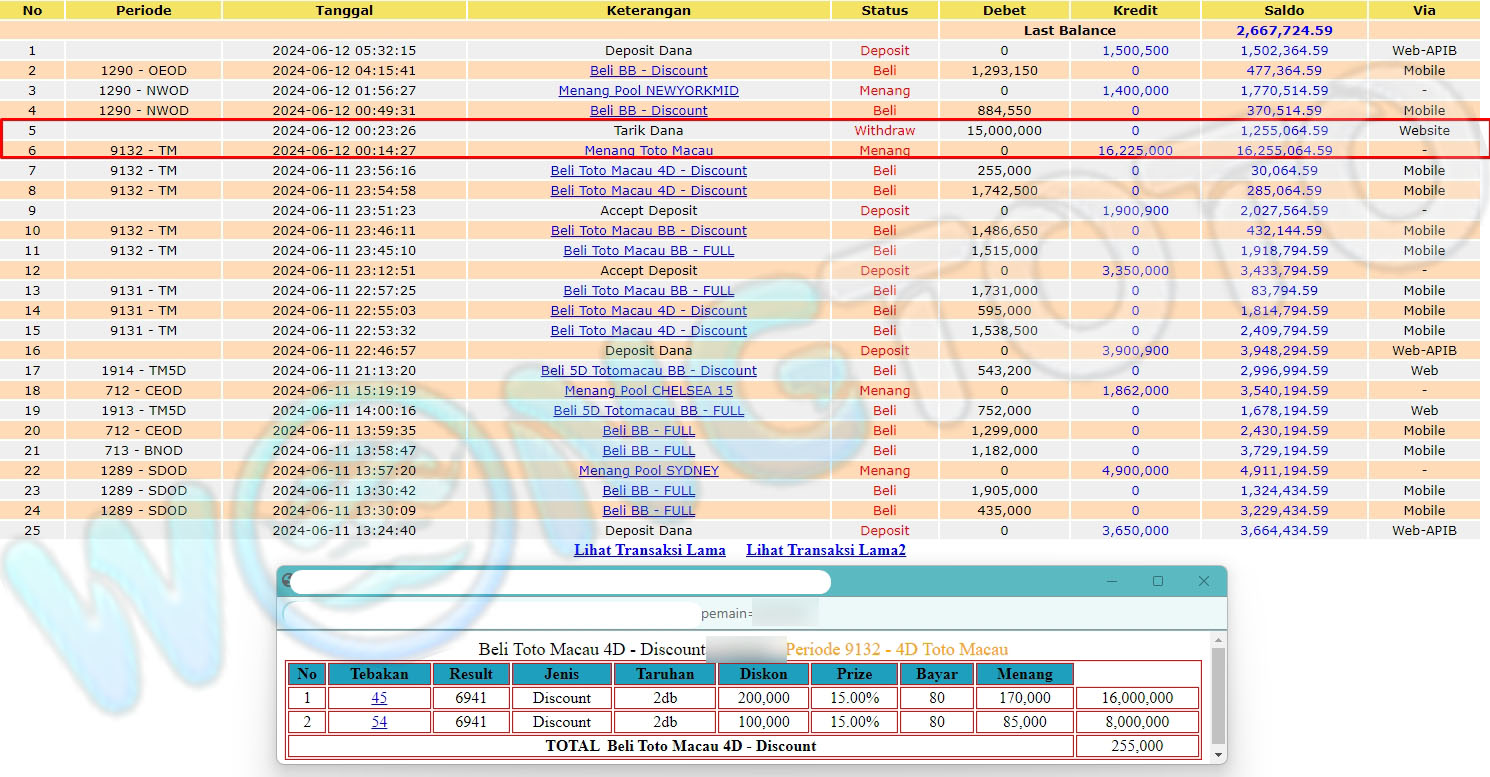This screenshot has height=777, width=1490.
Task: Open Beli 5D Totomacau BB - FULL
Action: tap(648, 411)
